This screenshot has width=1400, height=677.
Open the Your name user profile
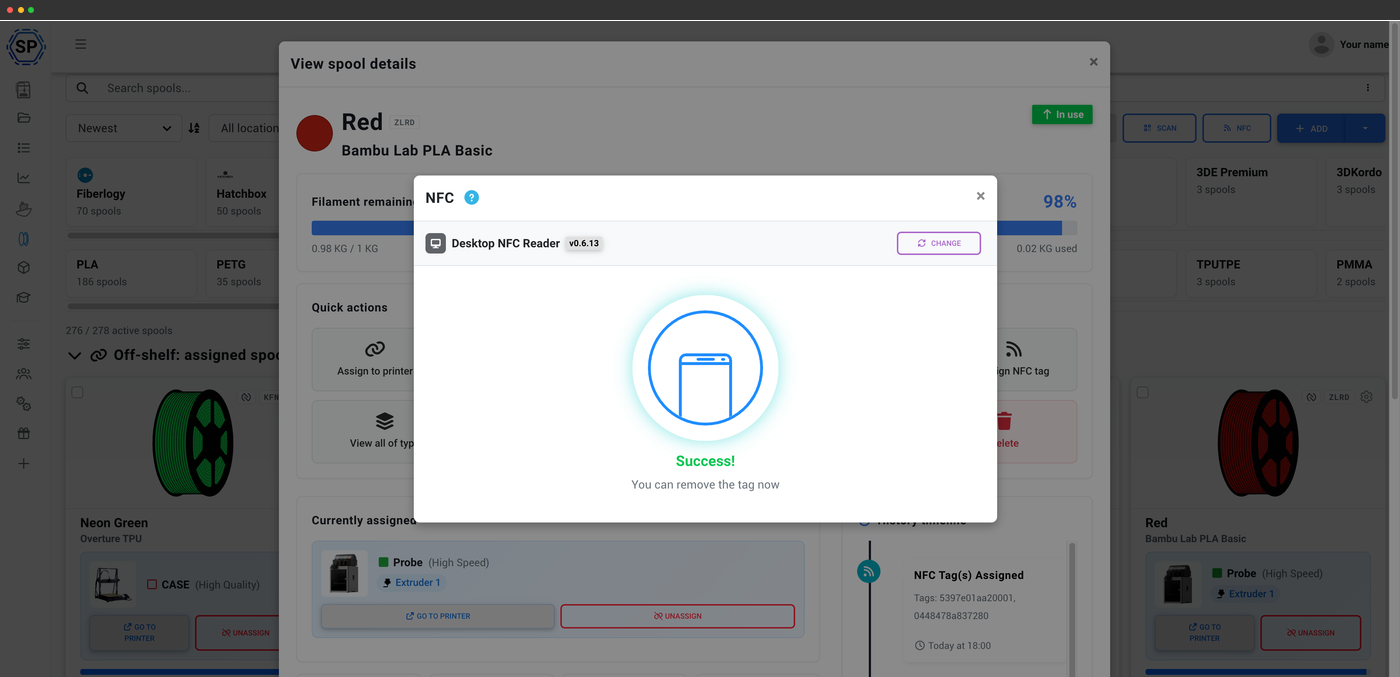[x=1349, y=44]
